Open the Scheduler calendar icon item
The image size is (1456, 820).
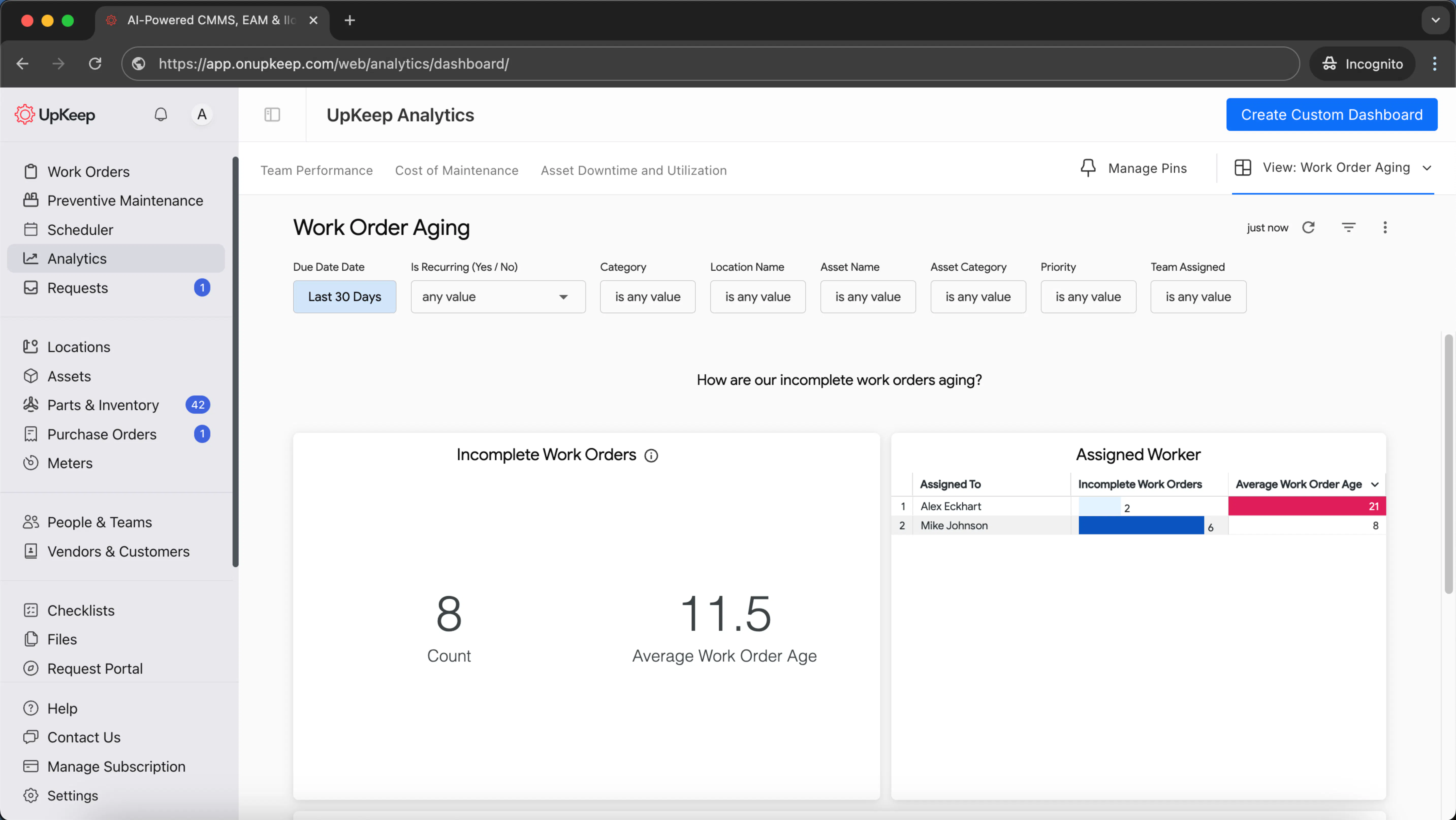click(x=31, y=229)
